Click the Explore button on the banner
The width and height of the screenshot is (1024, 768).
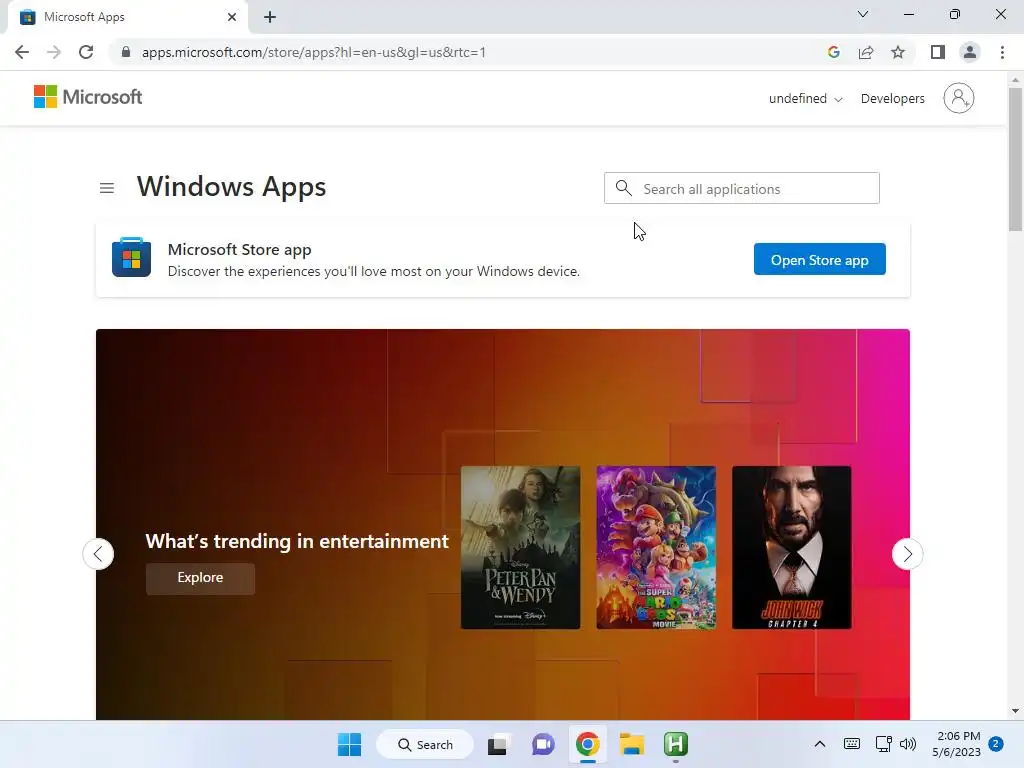click(x=200, y=578)
